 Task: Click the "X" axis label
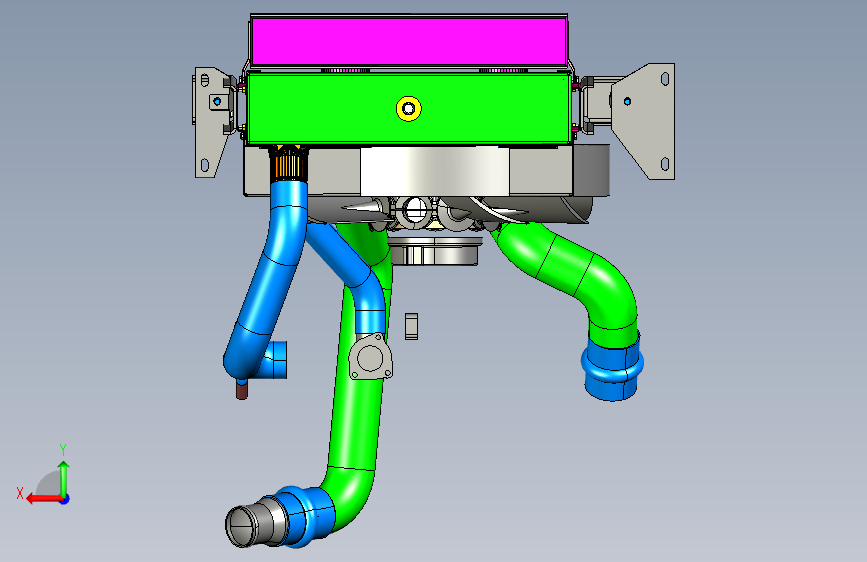click(x=20, y=493)
